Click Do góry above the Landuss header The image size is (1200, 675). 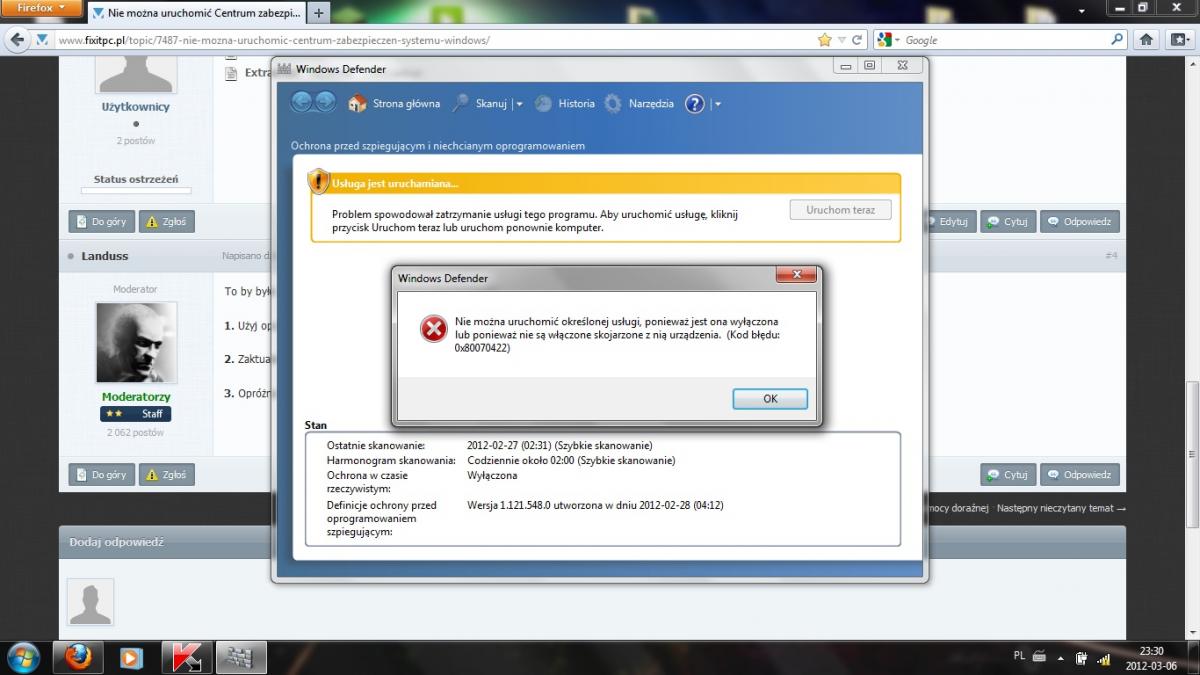click(x=101, y=222)
